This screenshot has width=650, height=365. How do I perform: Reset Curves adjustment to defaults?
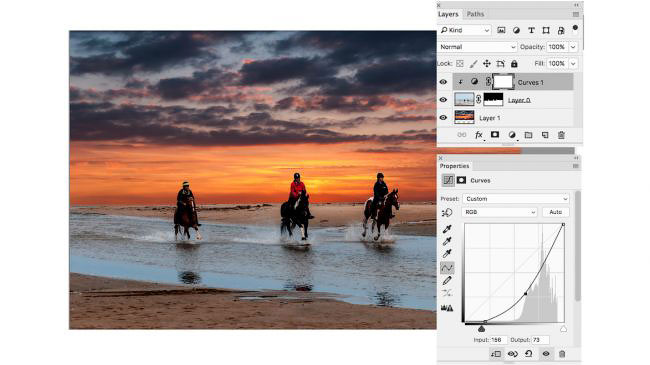point(529,354)
